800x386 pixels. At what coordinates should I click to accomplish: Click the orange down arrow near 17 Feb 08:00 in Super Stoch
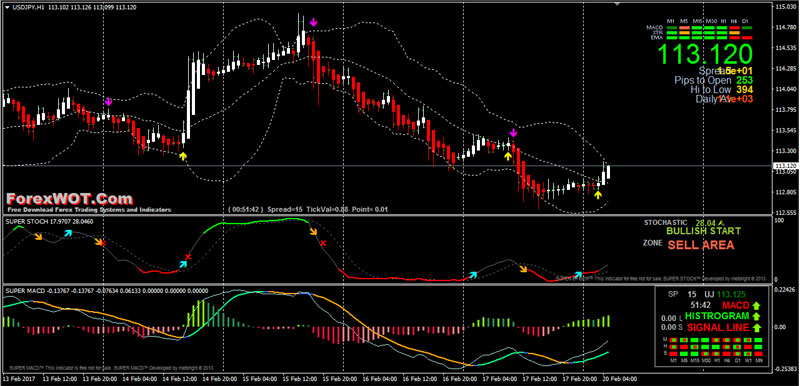[523, 269]
